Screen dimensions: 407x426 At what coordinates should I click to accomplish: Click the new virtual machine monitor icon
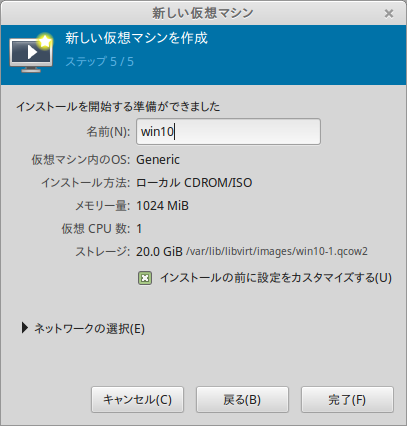pyautogui.click(x=31, y=53)
